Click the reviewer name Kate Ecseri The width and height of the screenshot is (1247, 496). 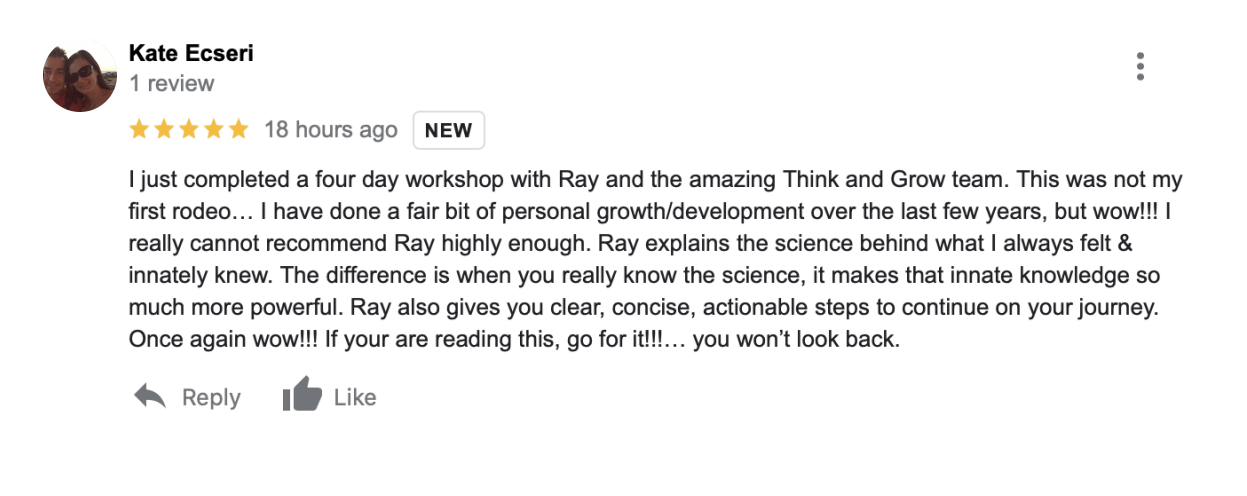point(191,54)
